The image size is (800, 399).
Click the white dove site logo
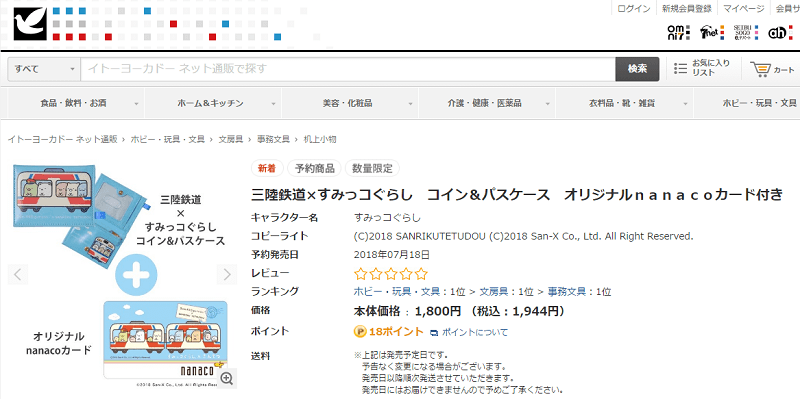click(30, 23)
